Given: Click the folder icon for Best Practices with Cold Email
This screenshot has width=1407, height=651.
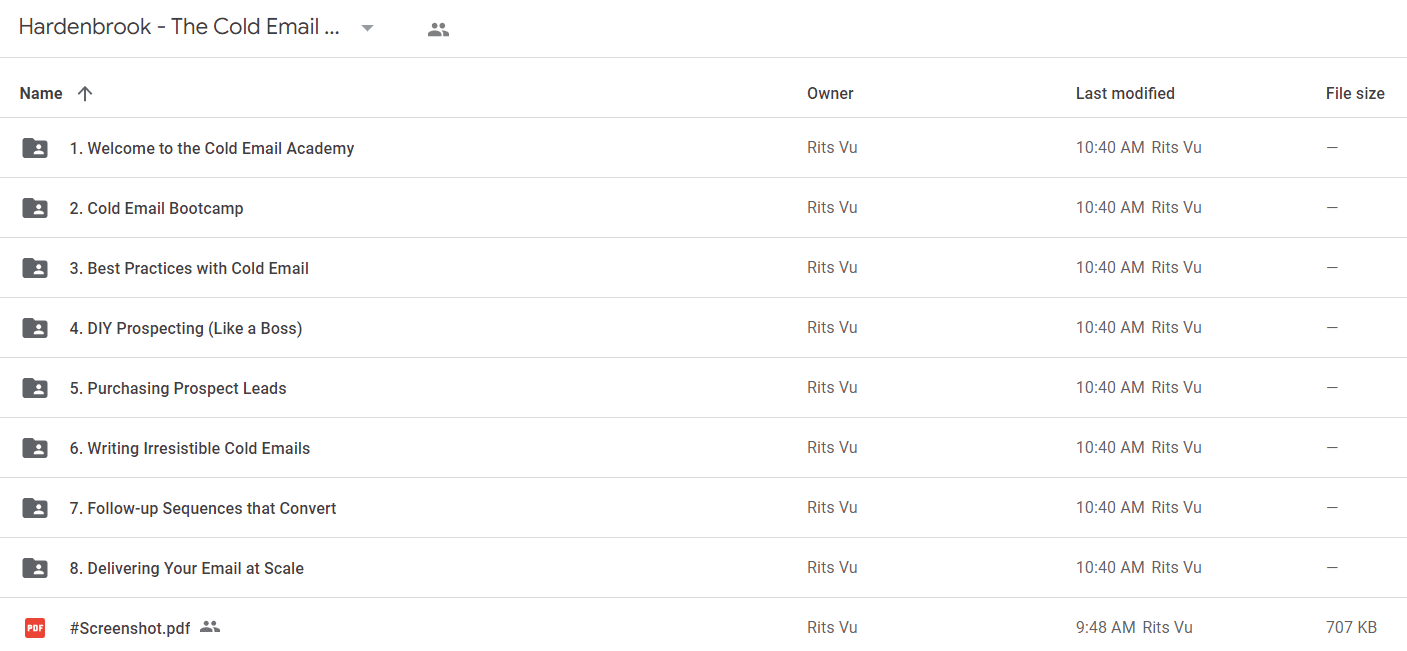Looking at the screenshot, I should tap(35, 268).
